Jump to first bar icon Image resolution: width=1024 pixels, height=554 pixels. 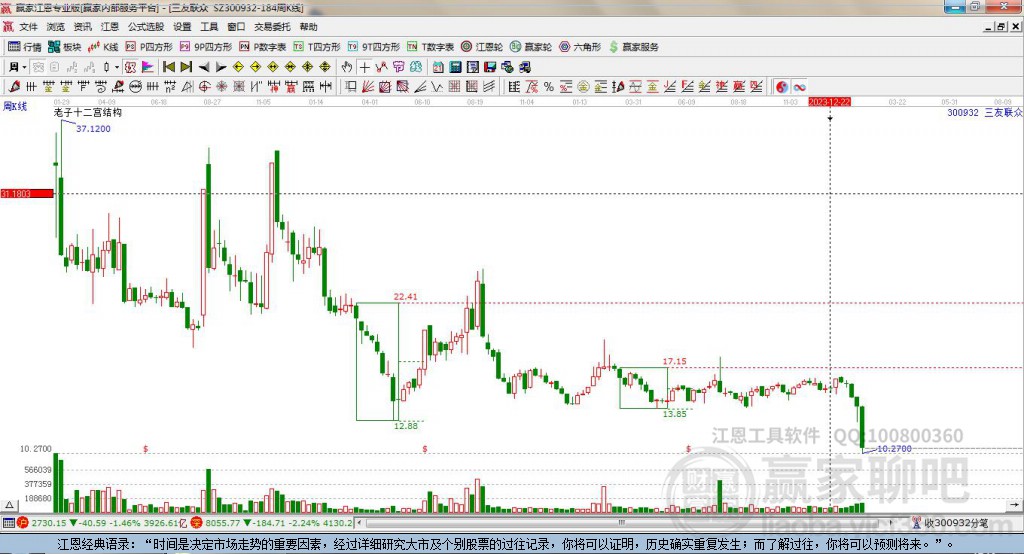168,67
